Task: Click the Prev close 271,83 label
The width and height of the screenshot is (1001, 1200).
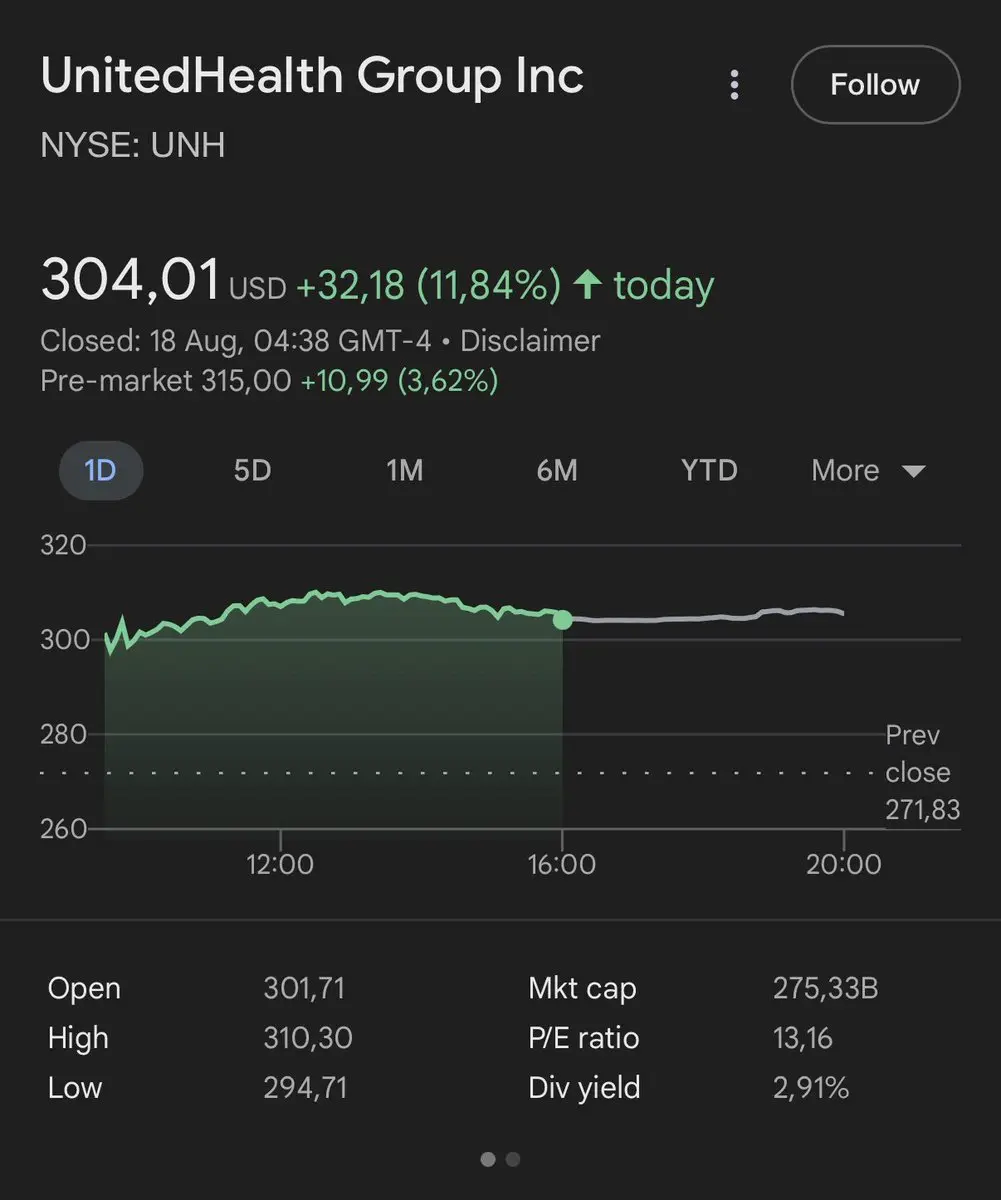Action: 920,772
